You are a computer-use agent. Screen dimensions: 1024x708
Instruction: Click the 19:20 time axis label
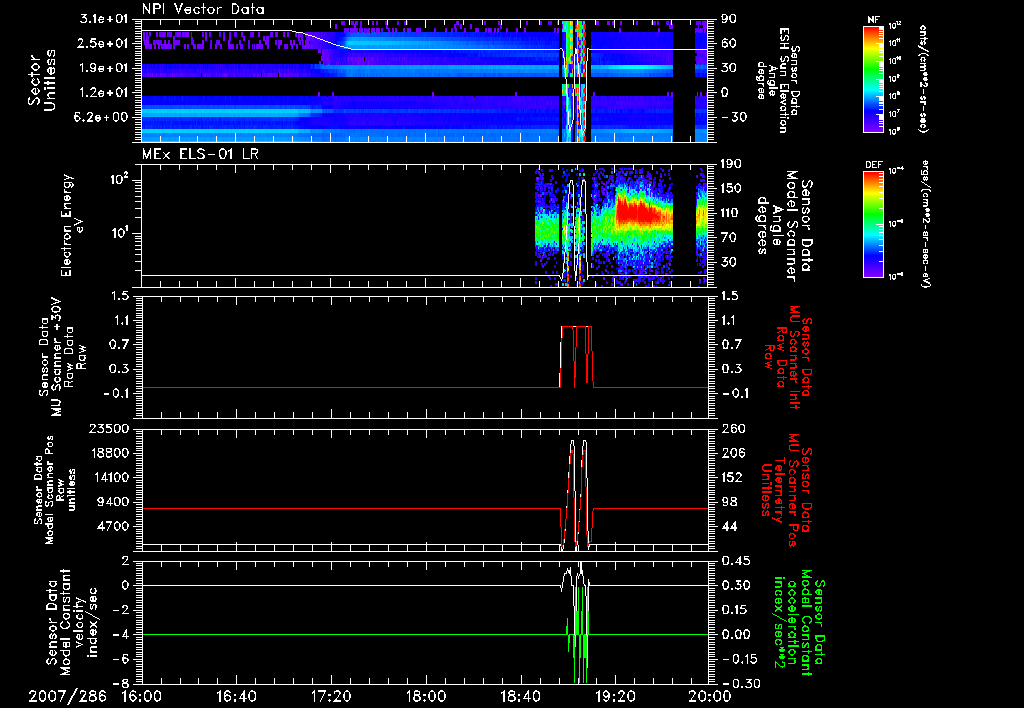coord(615,696)
